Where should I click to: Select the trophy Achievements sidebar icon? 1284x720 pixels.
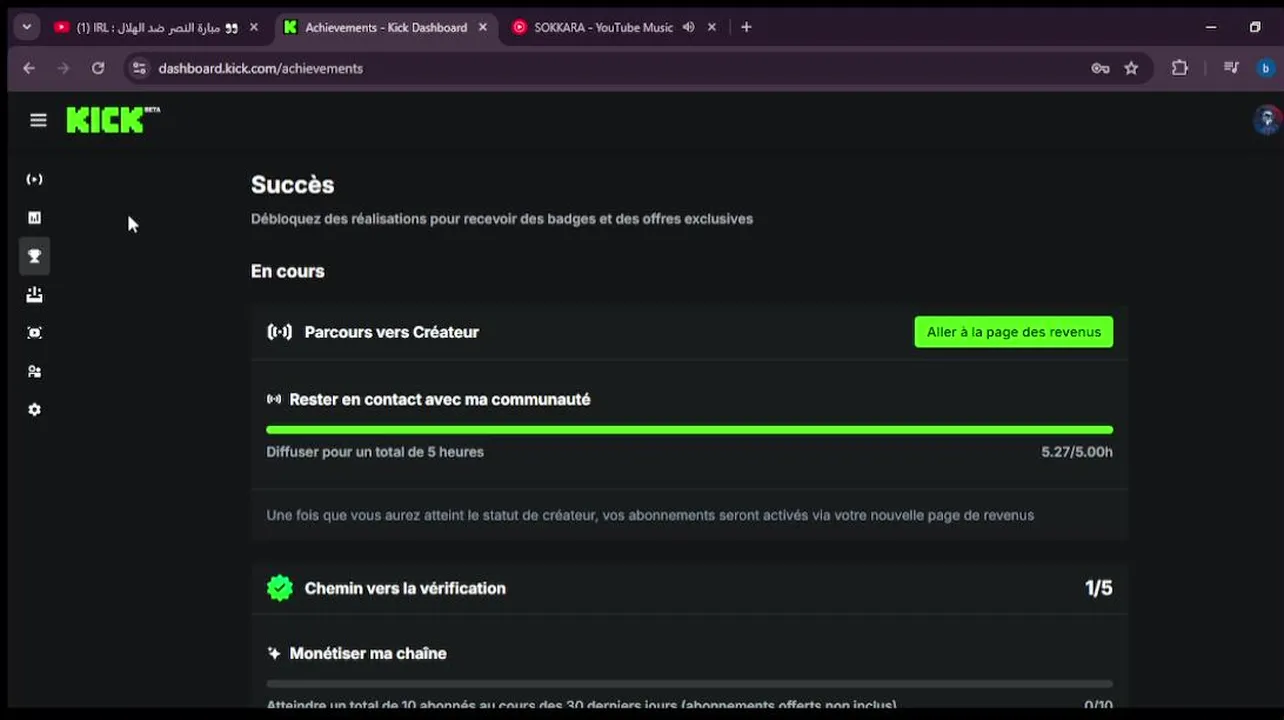point(34,257)
